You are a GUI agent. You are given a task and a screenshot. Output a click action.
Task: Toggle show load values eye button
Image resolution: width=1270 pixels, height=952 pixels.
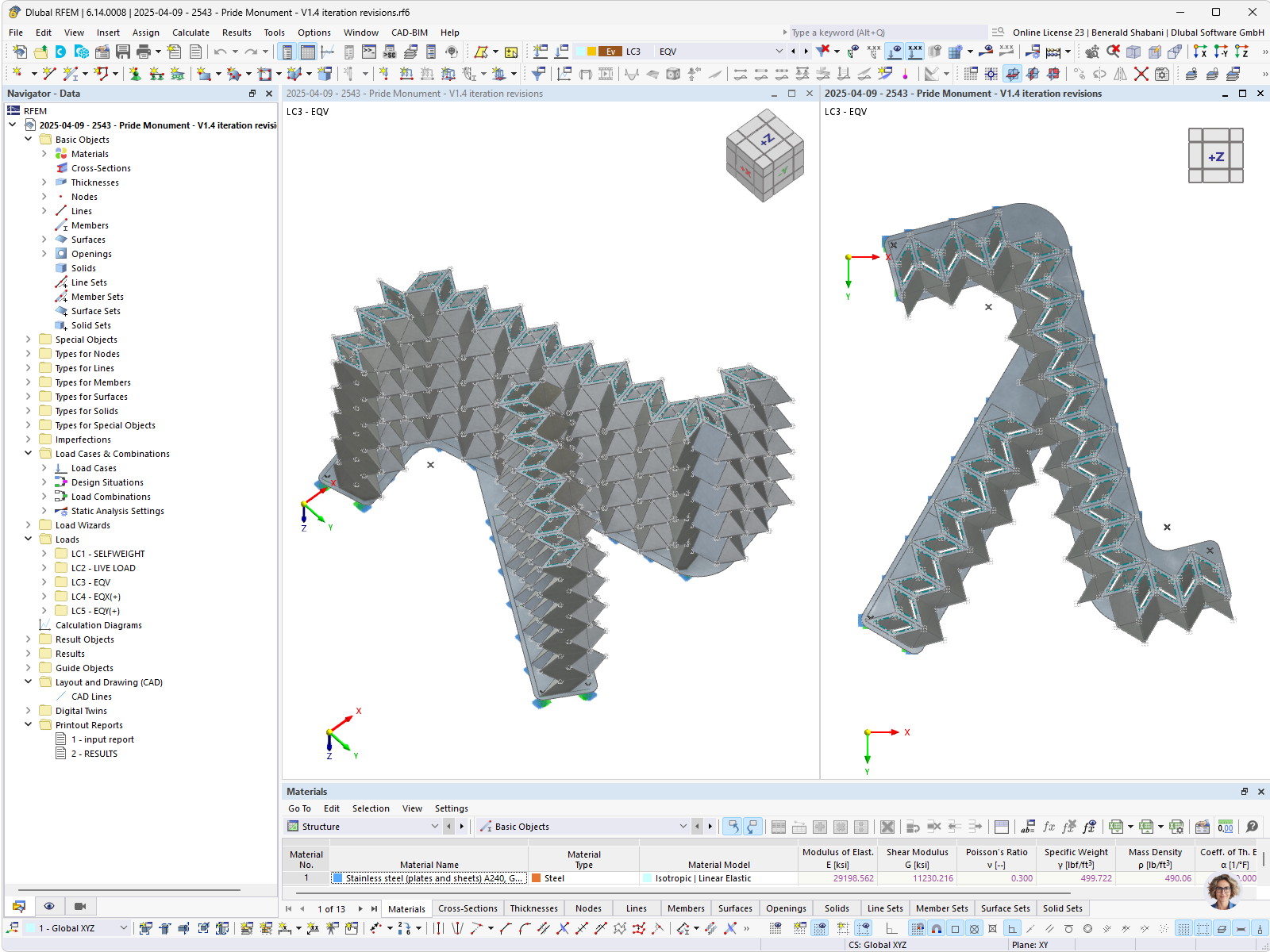(x=895, y=52)
